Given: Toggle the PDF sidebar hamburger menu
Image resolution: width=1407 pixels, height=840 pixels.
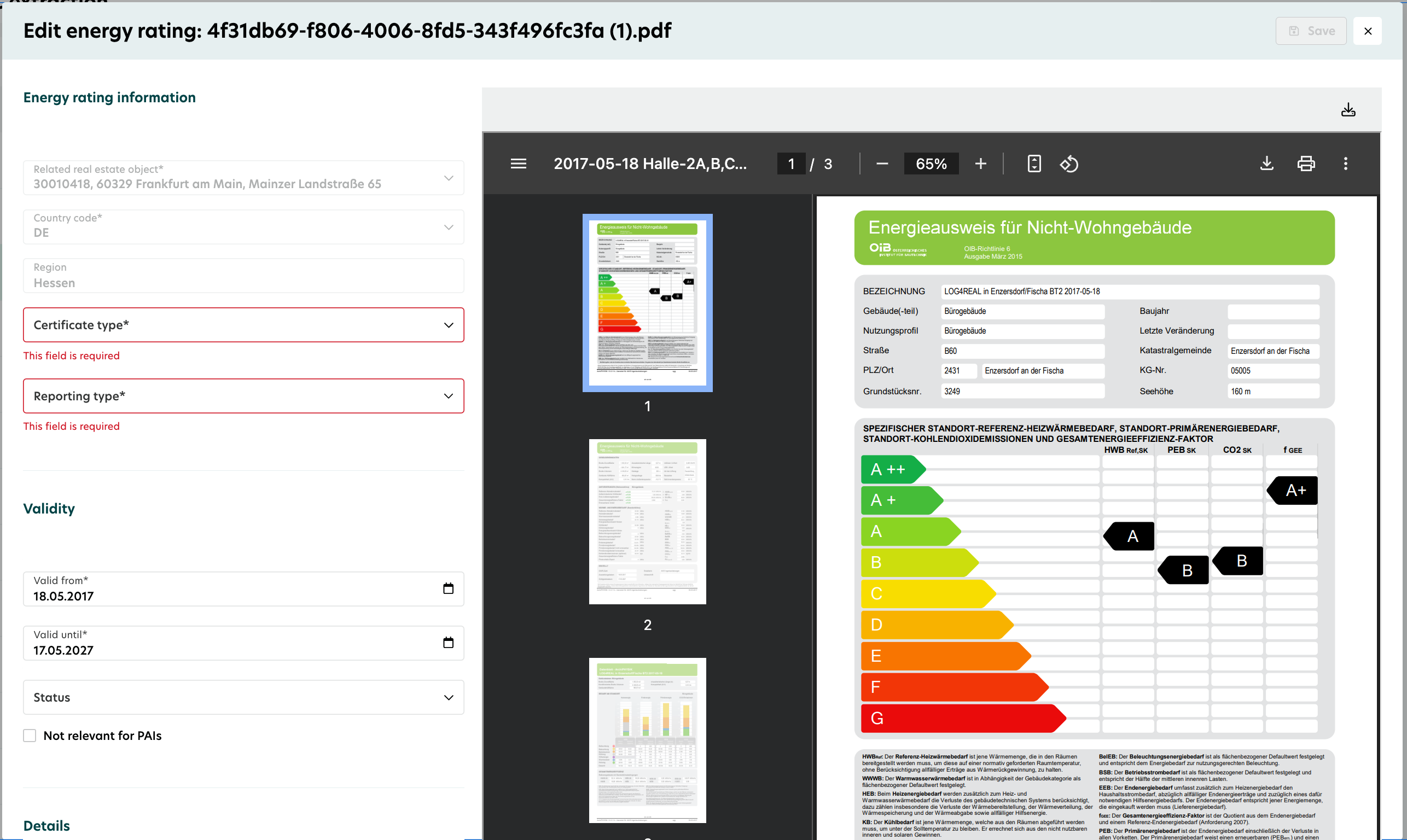Looking at the screenshot, I should (x=518, y=164).
